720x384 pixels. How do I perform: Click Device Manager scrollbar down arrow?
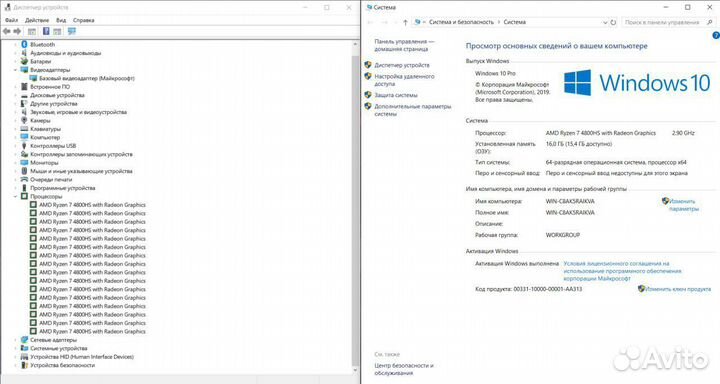click(355, 370)
